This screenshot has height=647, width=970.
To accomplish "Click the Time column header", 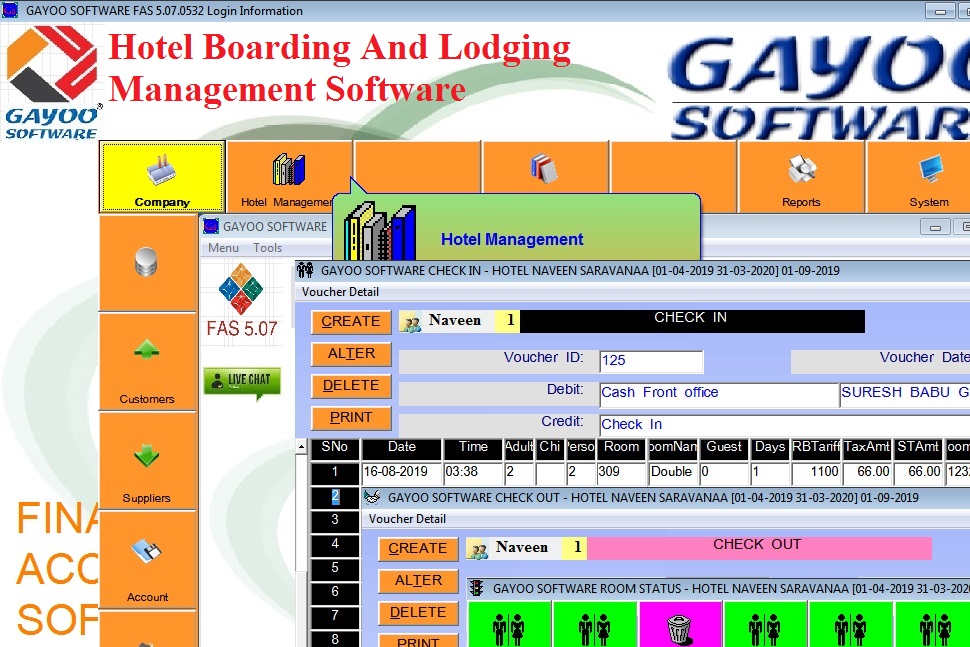I will 473,448.
